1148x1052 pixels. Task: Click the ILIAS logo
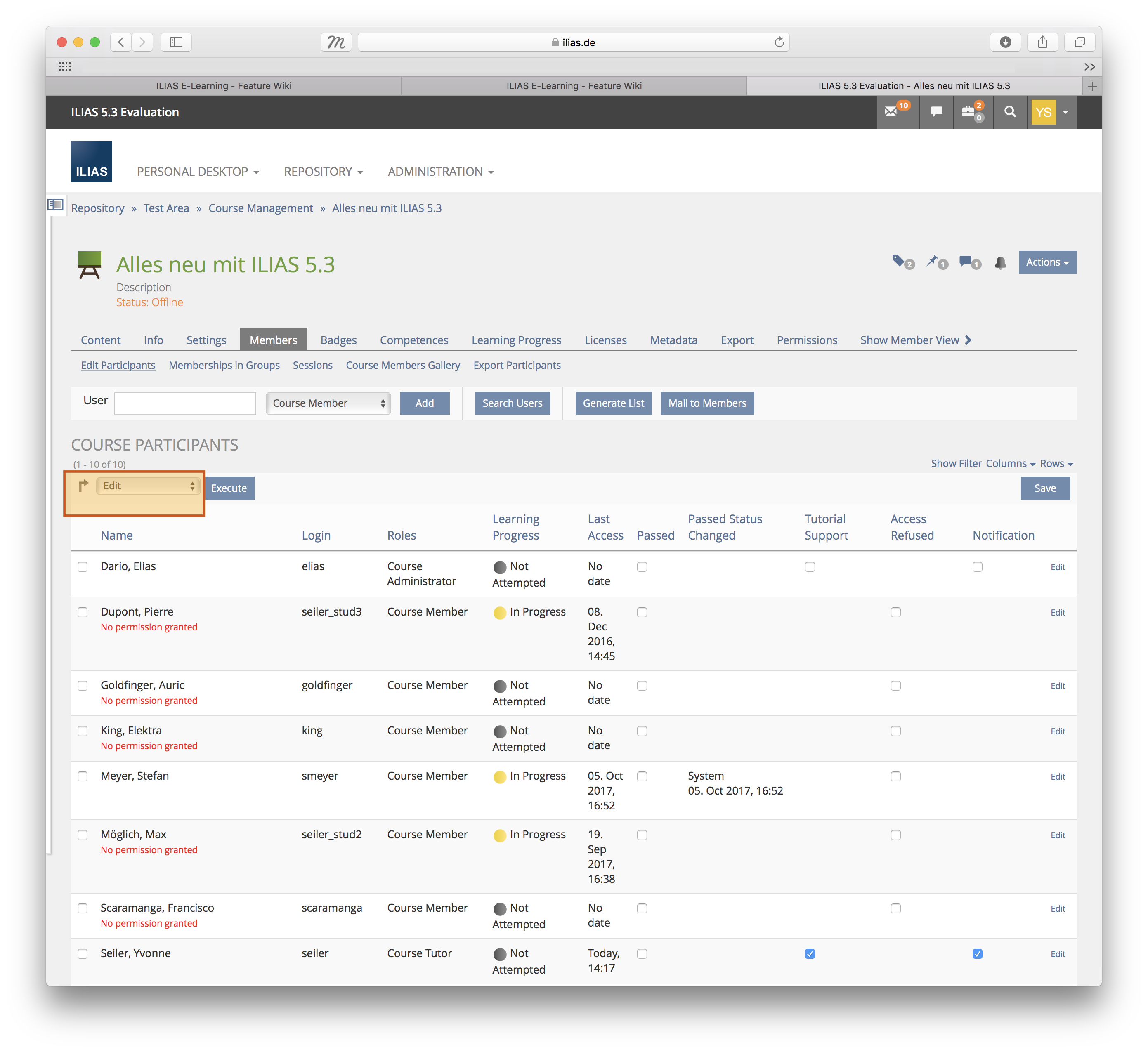[91, 162]
